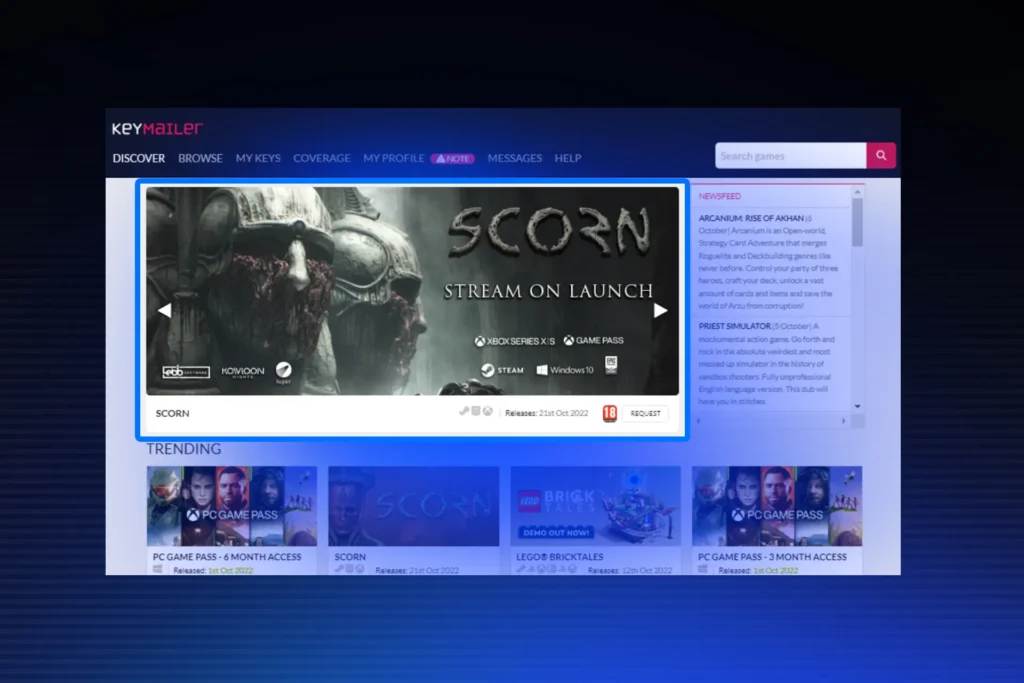Click newsfeed horizontal scroll left arrow
The image size is (1024, 683).
699,421
